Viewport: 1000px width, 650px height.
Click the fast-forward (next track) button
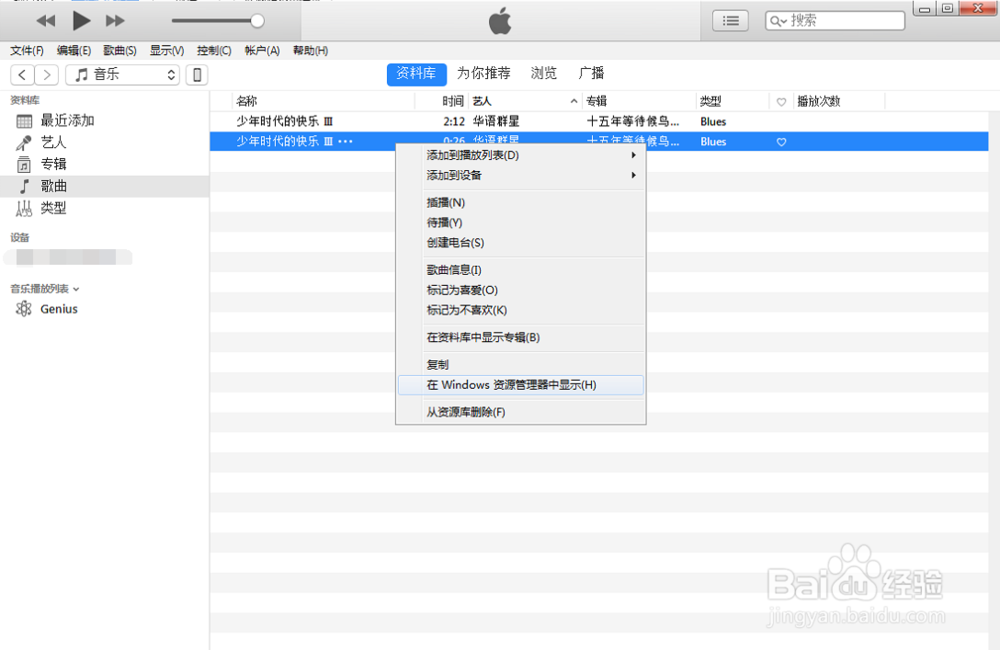(115, 21)
